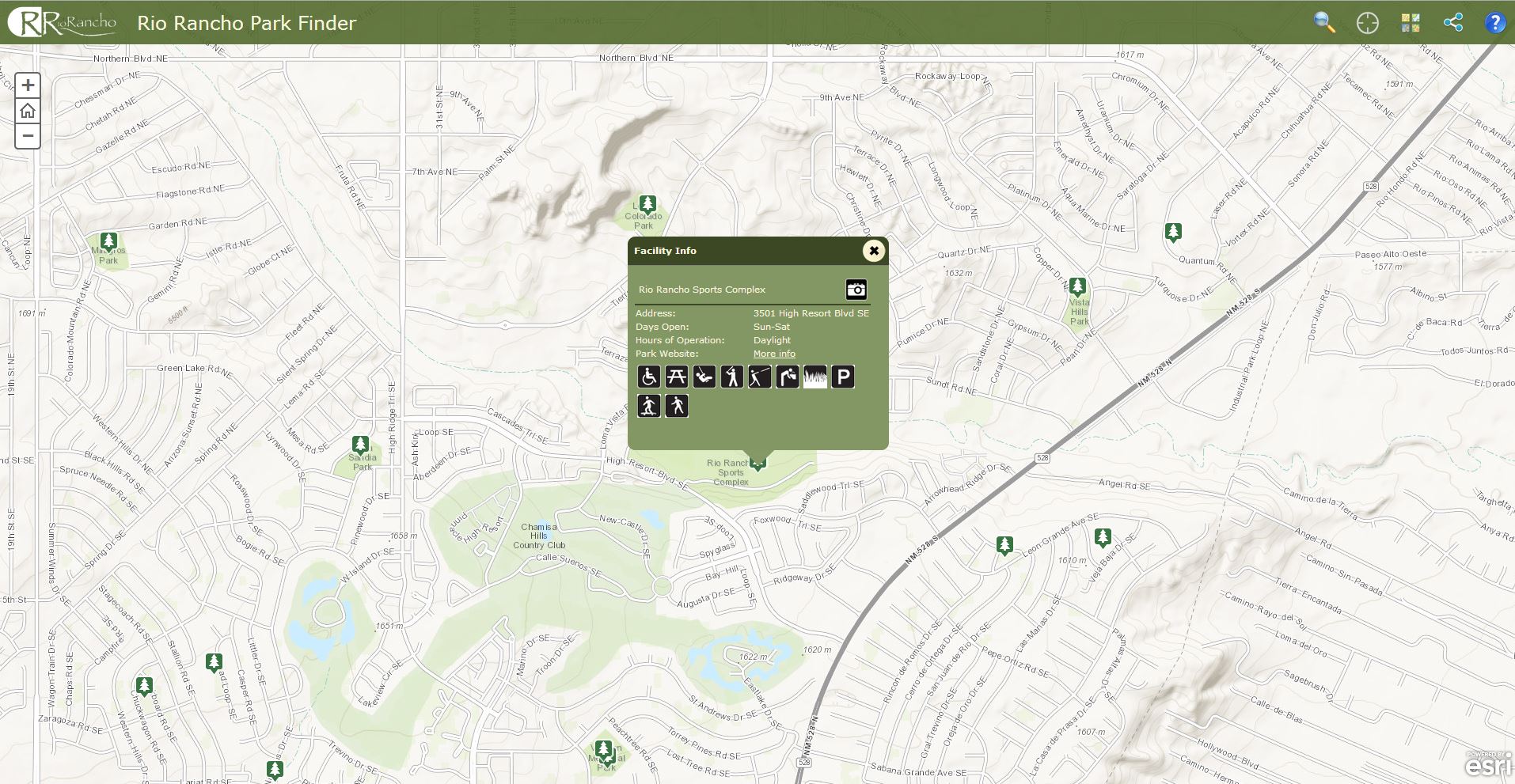
Task: Open park marker near Peachtree Rd SE
Action: pos(603,749)
